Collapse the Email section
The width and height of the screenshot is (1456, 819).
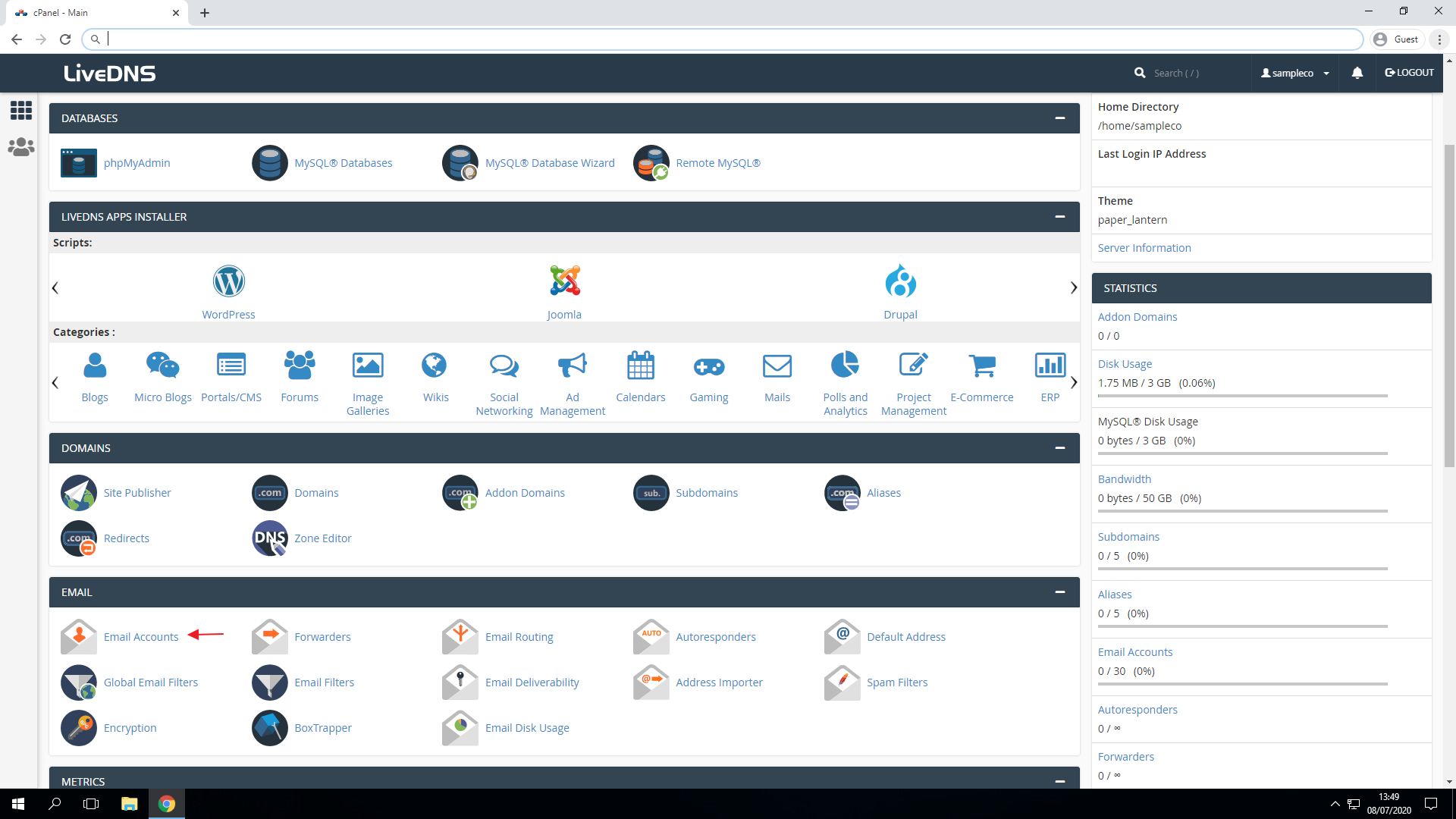pyautogui.click(x=1060, y=592)
